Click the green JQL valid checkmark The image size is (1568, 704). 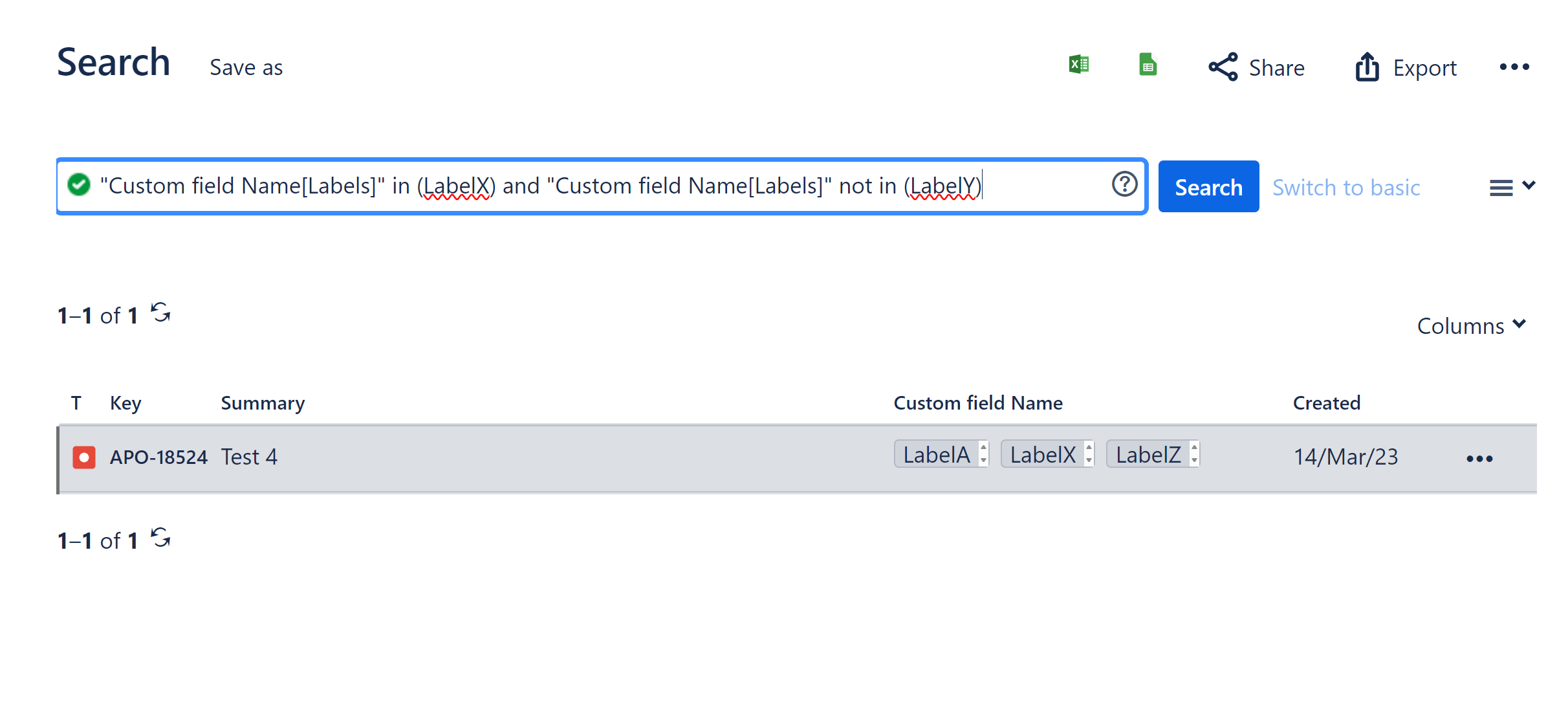pos(79,185)
